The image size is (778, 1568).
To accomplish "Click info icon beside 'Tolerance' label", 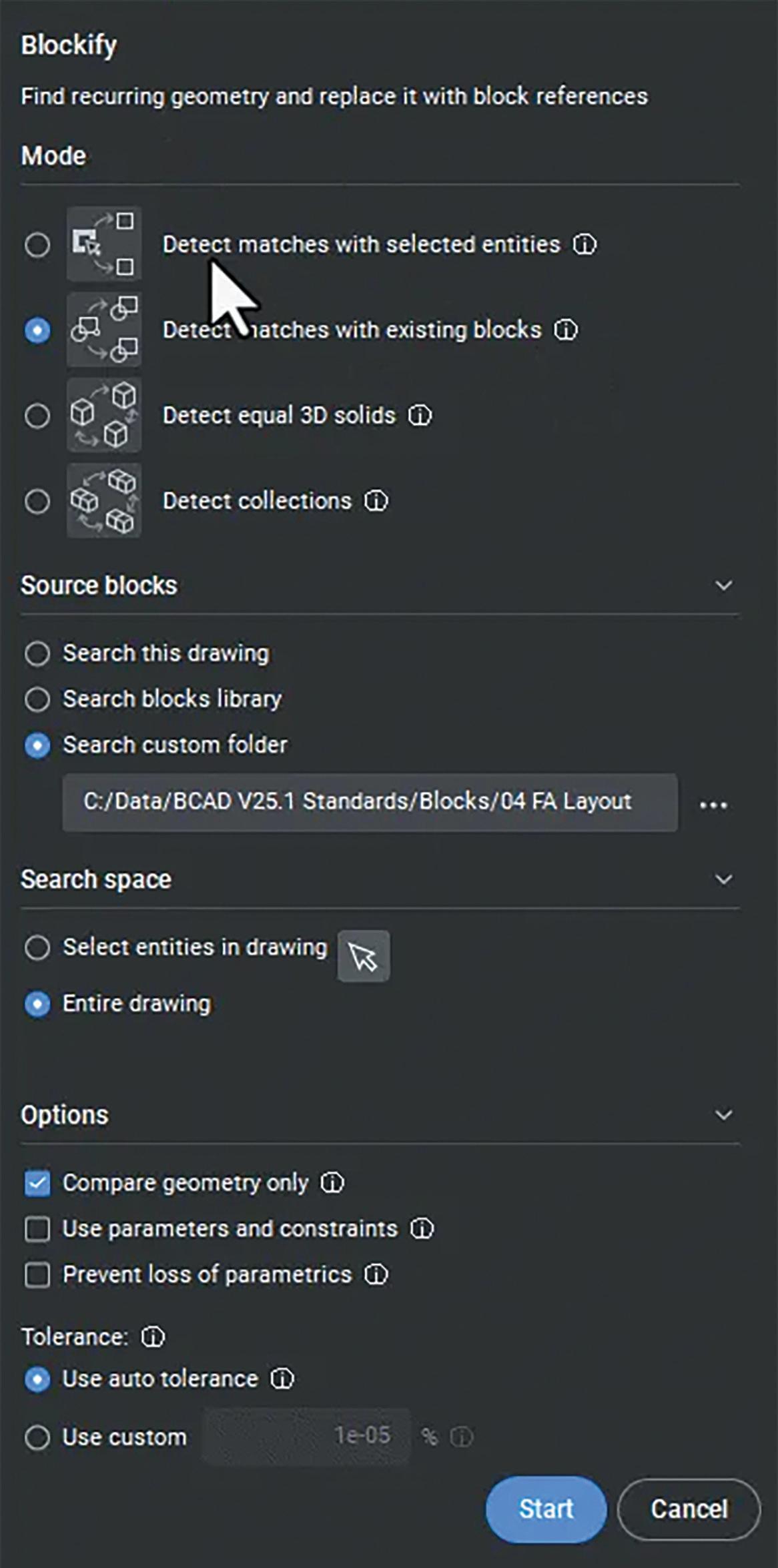I will pyautogui.click(x=153, y=1336).
